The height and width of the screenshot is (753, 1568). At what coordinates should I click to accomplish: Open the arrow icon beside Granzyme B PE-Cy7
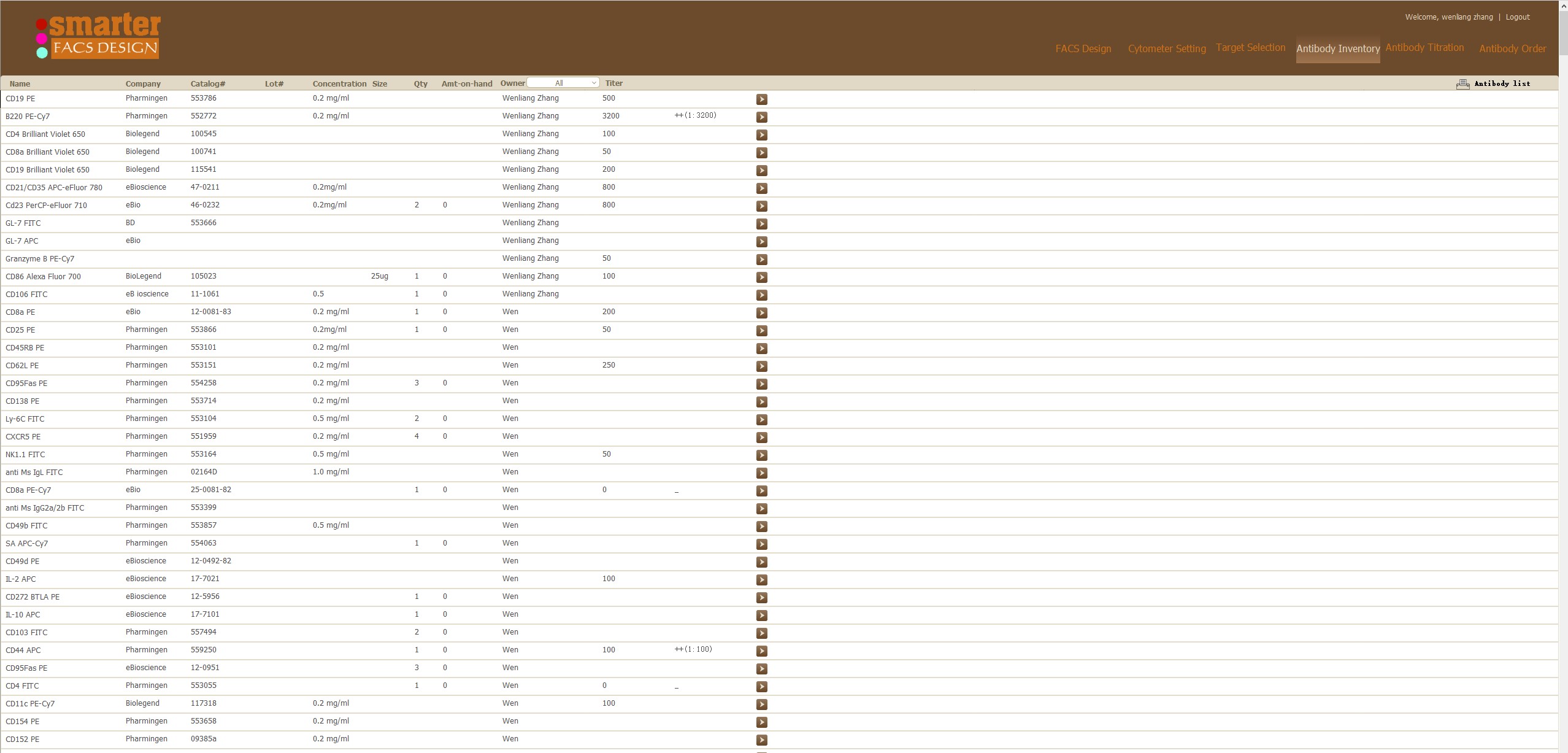(761, 260)
